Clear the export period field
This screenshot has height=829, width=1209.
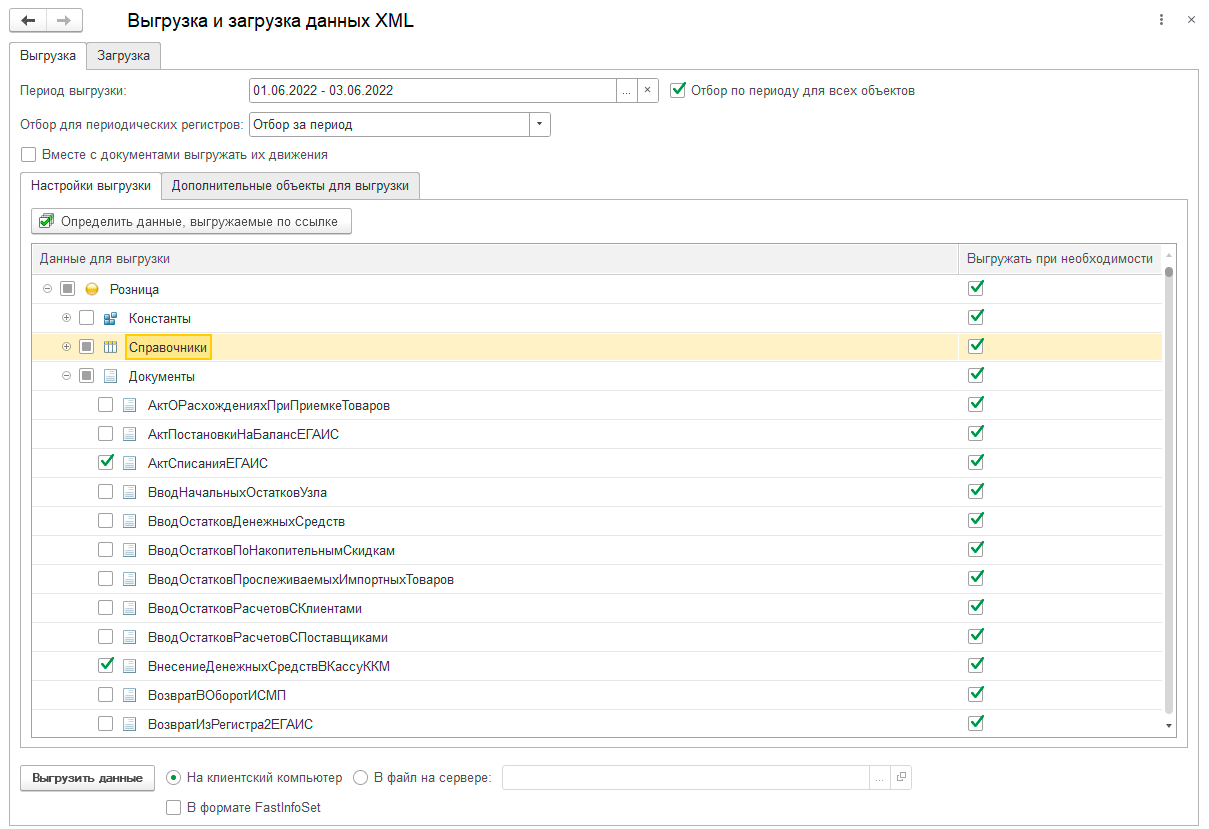647,90
